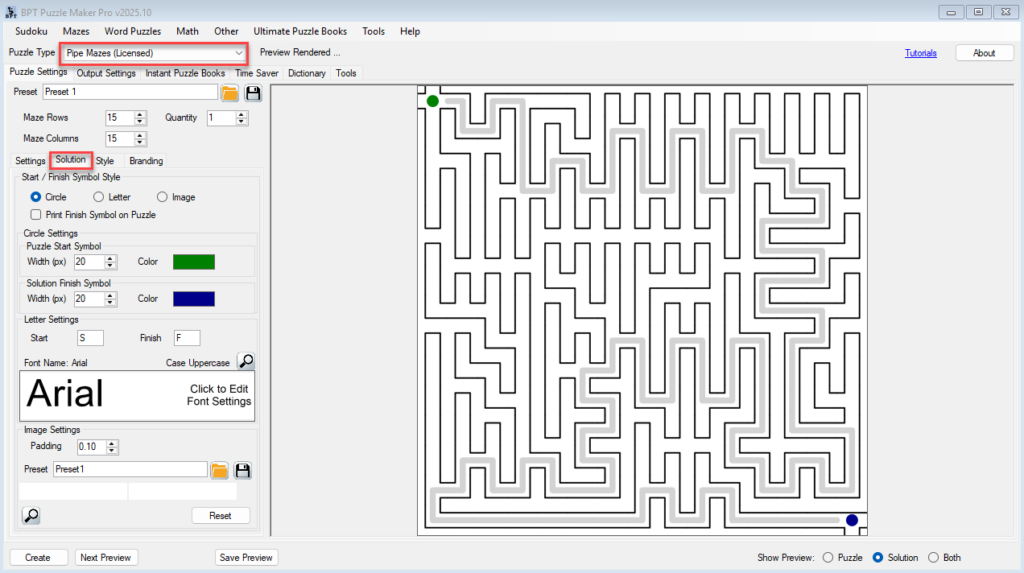Screen dimensions: 1024x573
Task: Click magnifier icon next to Case Uppercase
Action: [246, 361]
